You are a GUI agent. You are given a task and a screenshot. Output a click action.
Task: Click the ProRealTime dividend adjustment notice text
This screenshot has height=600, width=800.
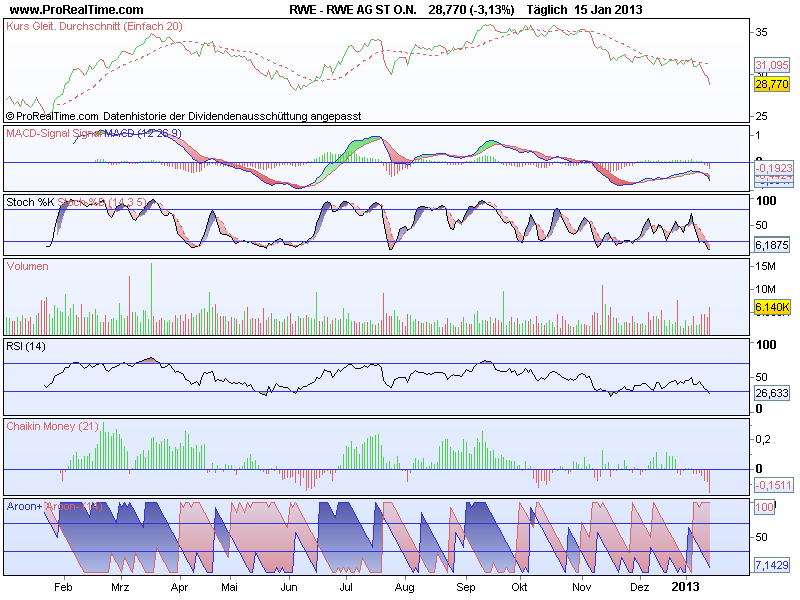[x=184, y=116]
